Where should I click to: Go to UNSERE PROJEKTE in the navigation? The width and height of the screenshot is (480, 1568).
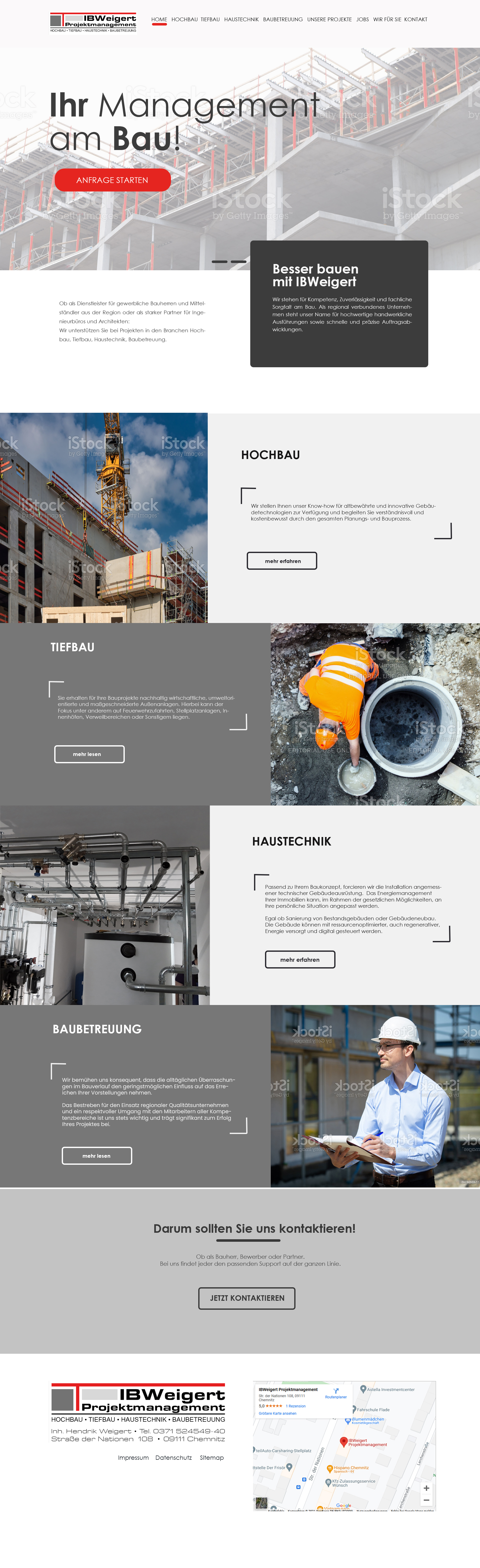pyautogui.click(x=329, y=19)
